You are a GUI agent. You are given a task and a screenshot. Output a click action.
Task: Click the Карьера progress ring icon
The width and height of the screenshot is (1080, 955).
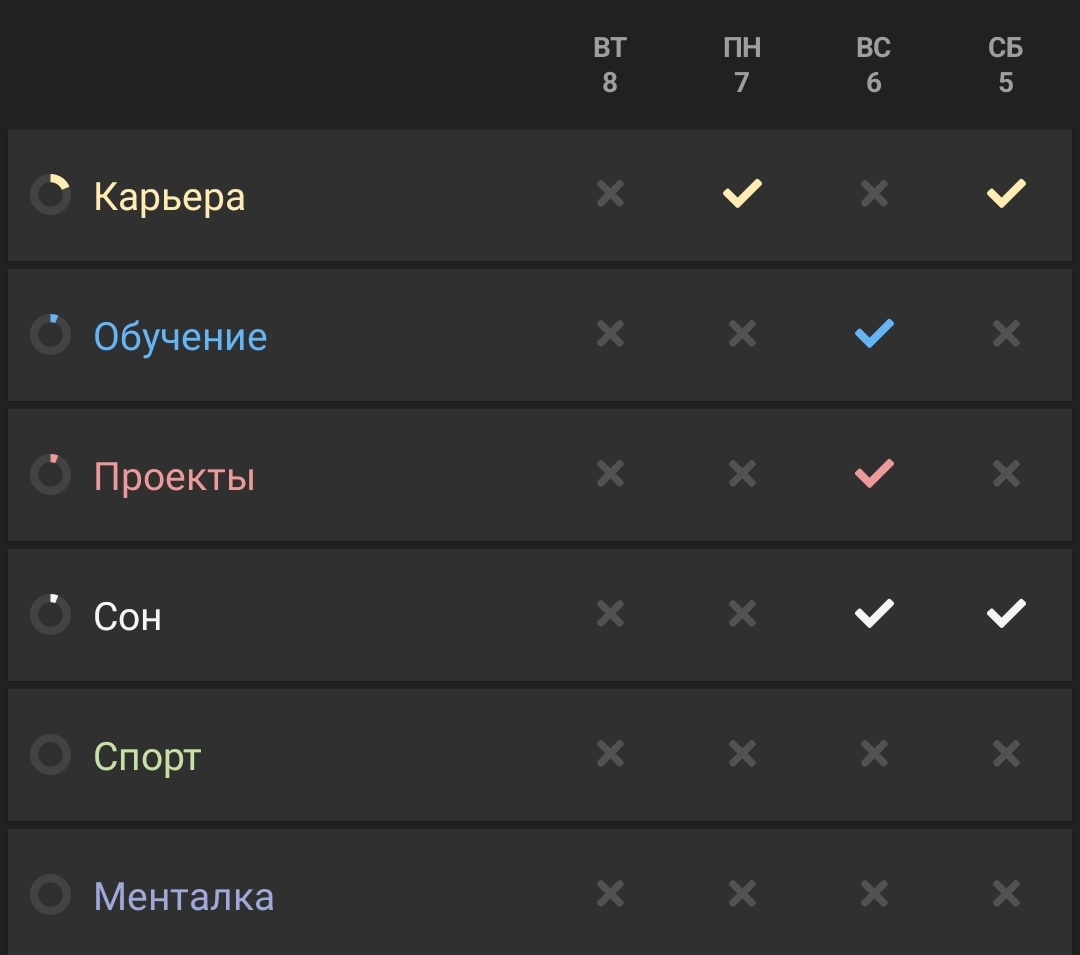(x=50, y=195)
